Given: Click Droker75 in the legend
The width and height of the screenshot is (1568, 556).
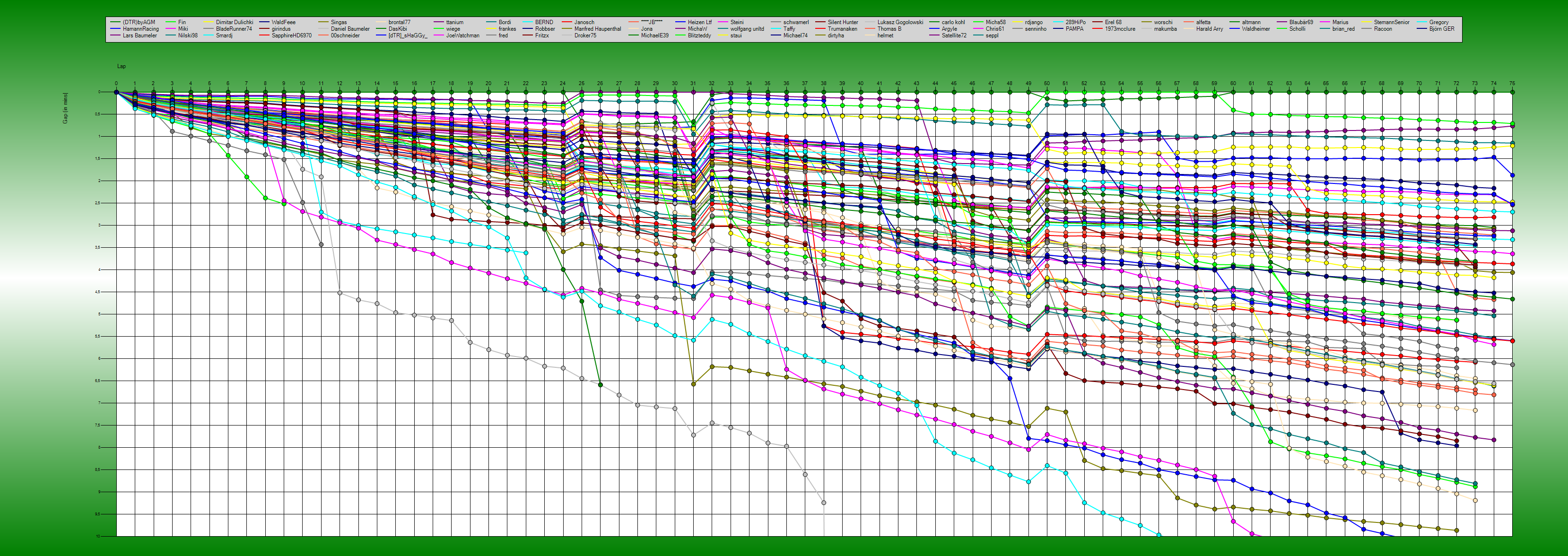Looking at the screenshot, I should point(585,35).
